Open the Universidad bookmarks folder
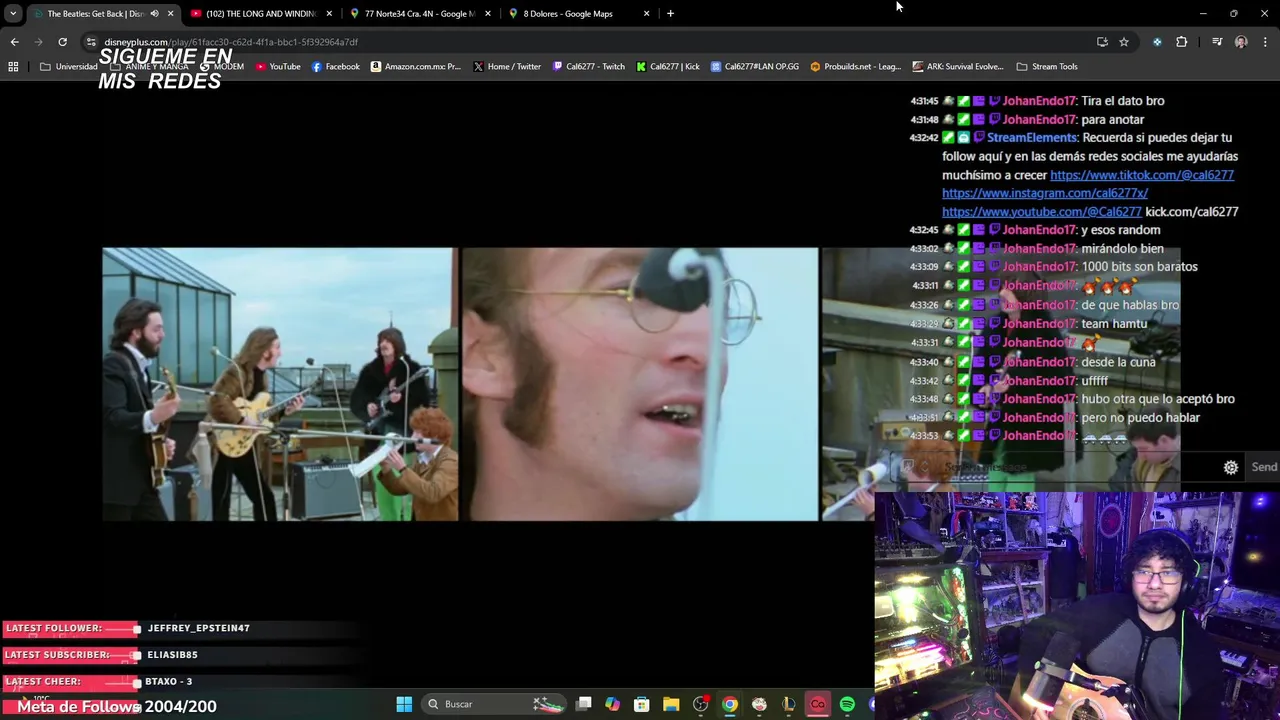Screen dimensions: 1280x720 pyautogui.click(x=69, y=67)
